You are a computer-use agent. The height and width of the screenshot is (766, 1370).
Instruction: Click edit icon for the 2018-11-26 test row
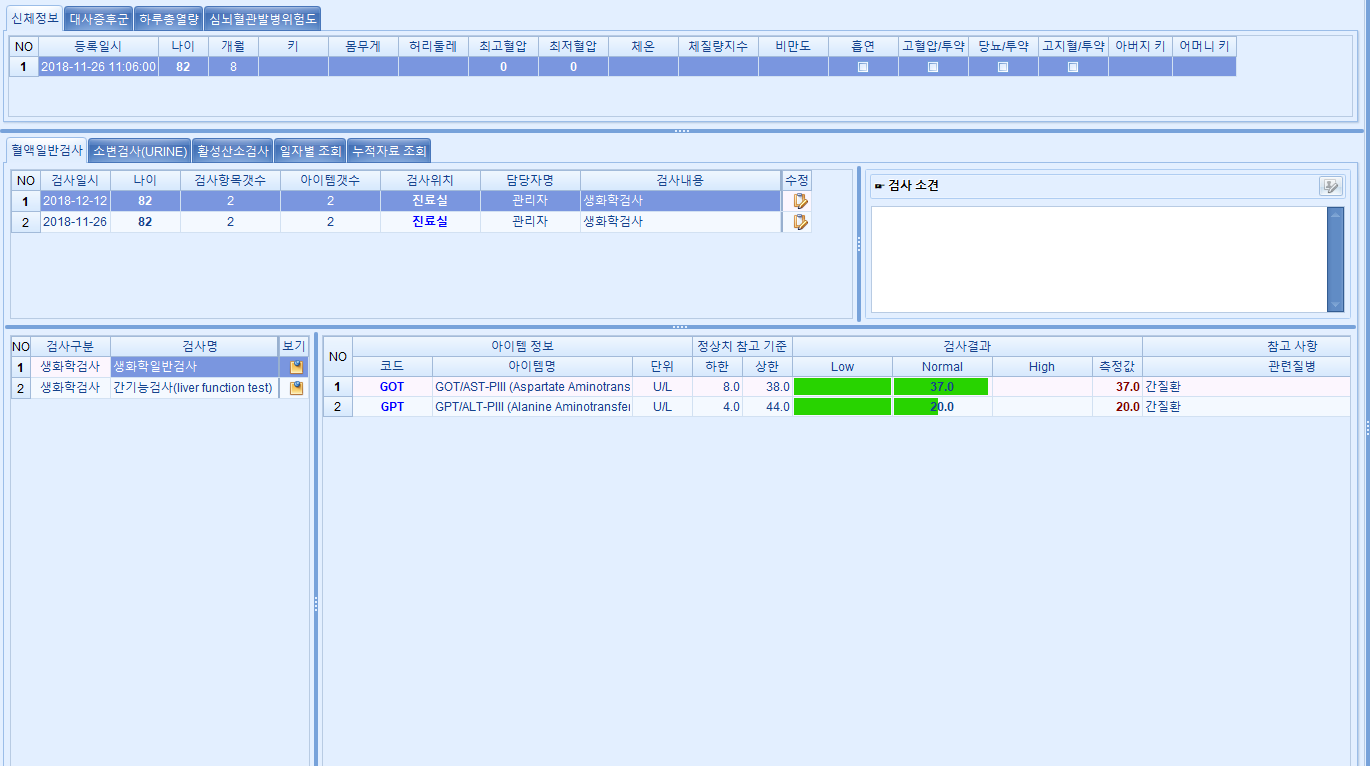[x=800, y=222]
